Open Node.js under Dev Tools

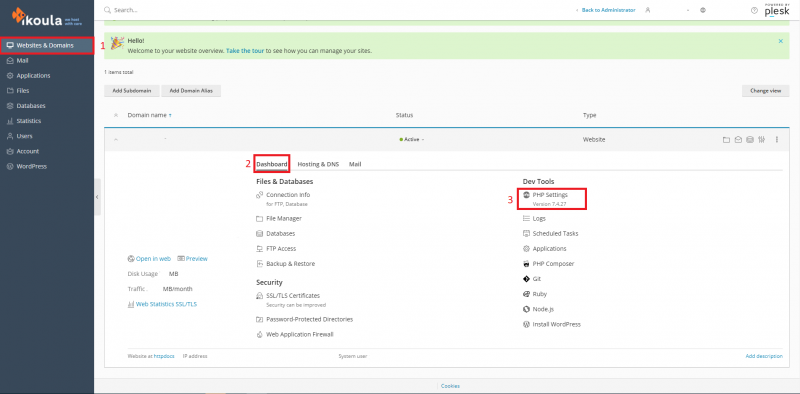click(543, 309)
